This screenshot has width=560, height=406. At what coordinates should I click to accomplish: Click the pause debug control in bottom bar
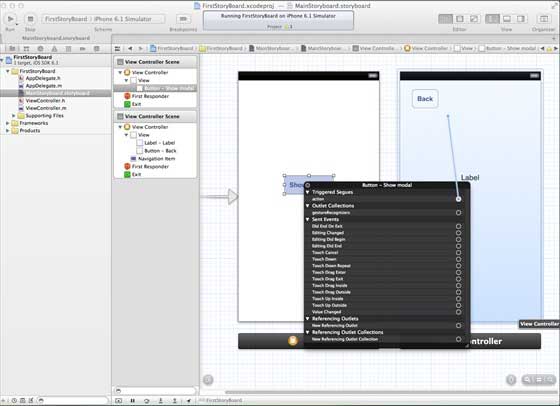point(132,401)
